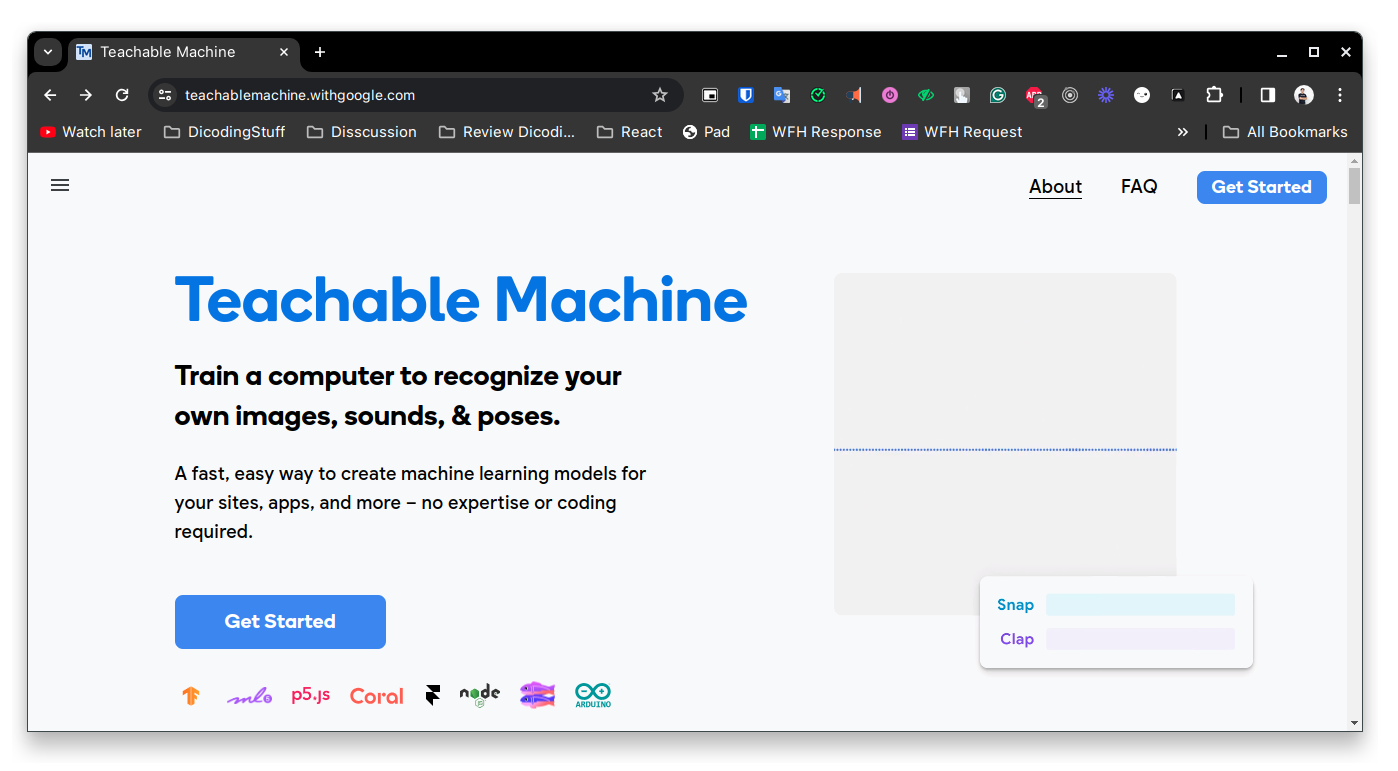Click the demo preview panel
Viewport: 1398px width, 771px height.
point(1005,444)
